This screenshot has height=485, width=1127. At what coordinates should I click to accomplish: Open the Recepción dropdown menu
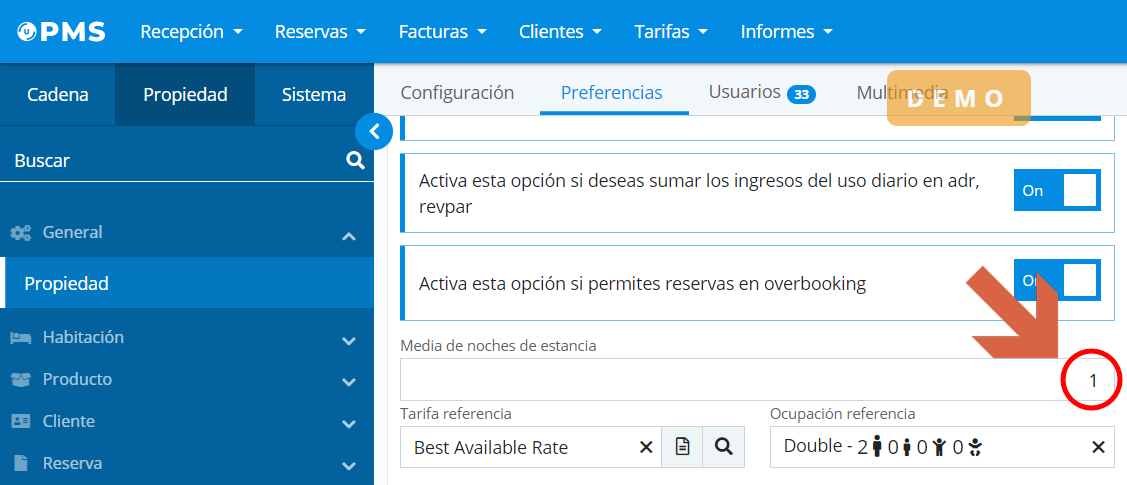pyautogui.click(x=191, y=32)
